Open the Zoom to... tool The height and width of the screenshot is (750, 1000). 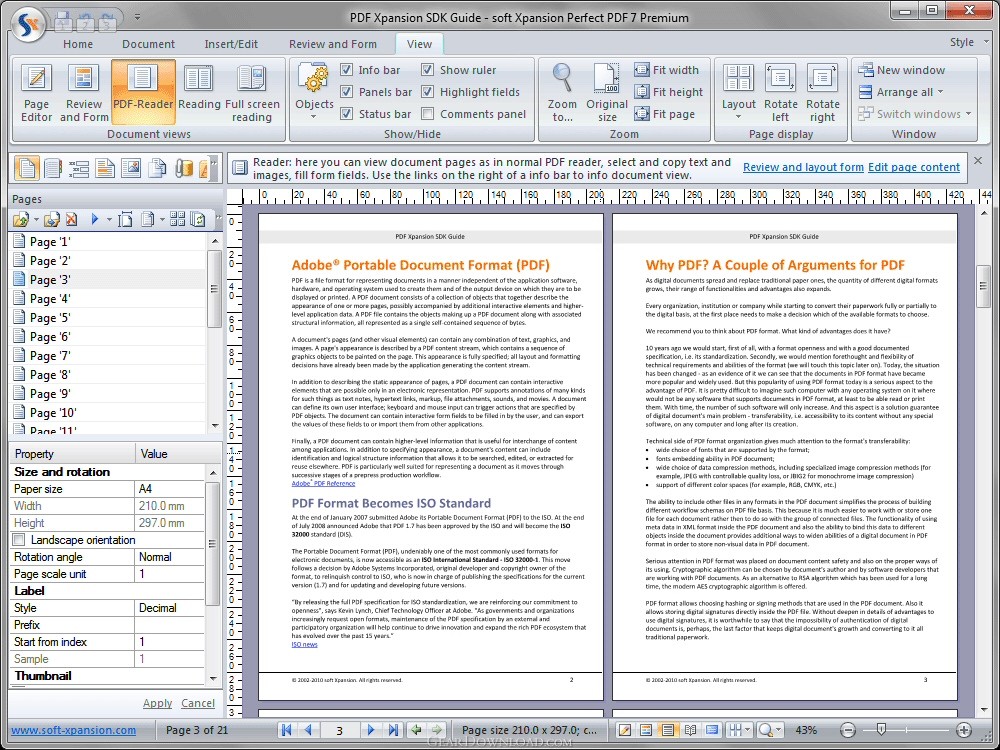tap(562, 93)
